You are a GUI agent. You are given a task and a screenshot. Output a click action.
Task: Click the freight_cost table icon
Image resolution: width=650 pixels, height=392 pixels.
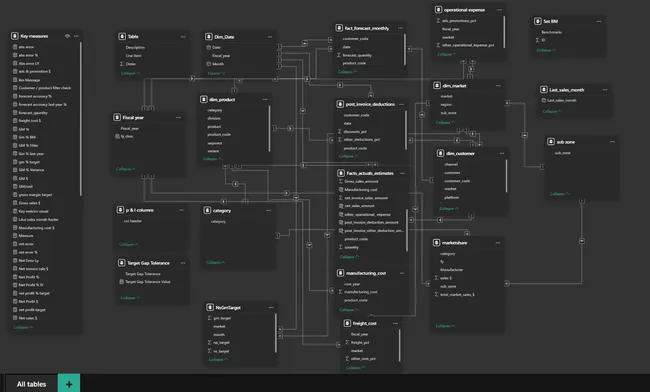pyautogui.click(x=347, y=323)
